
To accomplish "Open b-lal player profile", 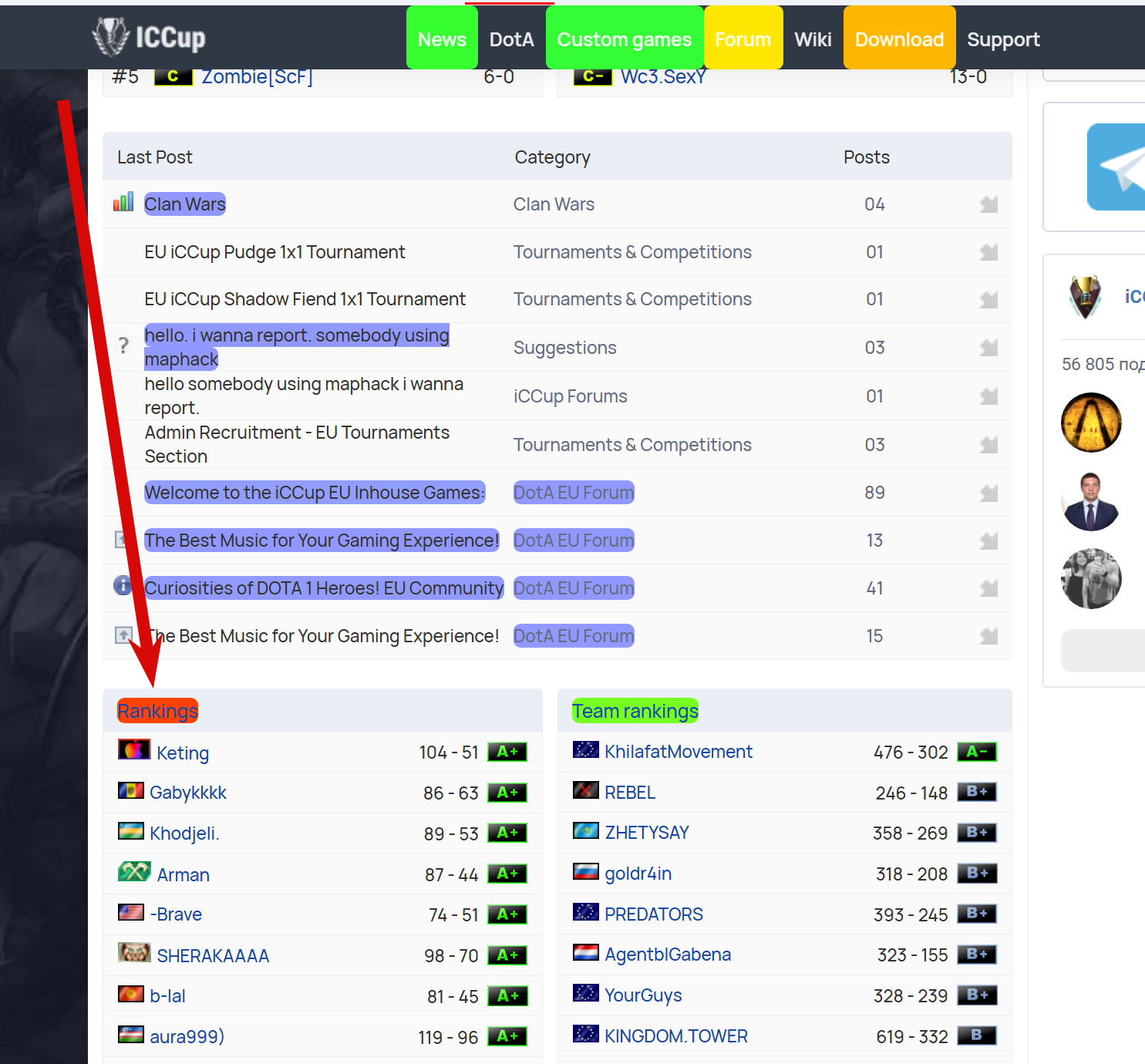I will (x=167, y=996).
